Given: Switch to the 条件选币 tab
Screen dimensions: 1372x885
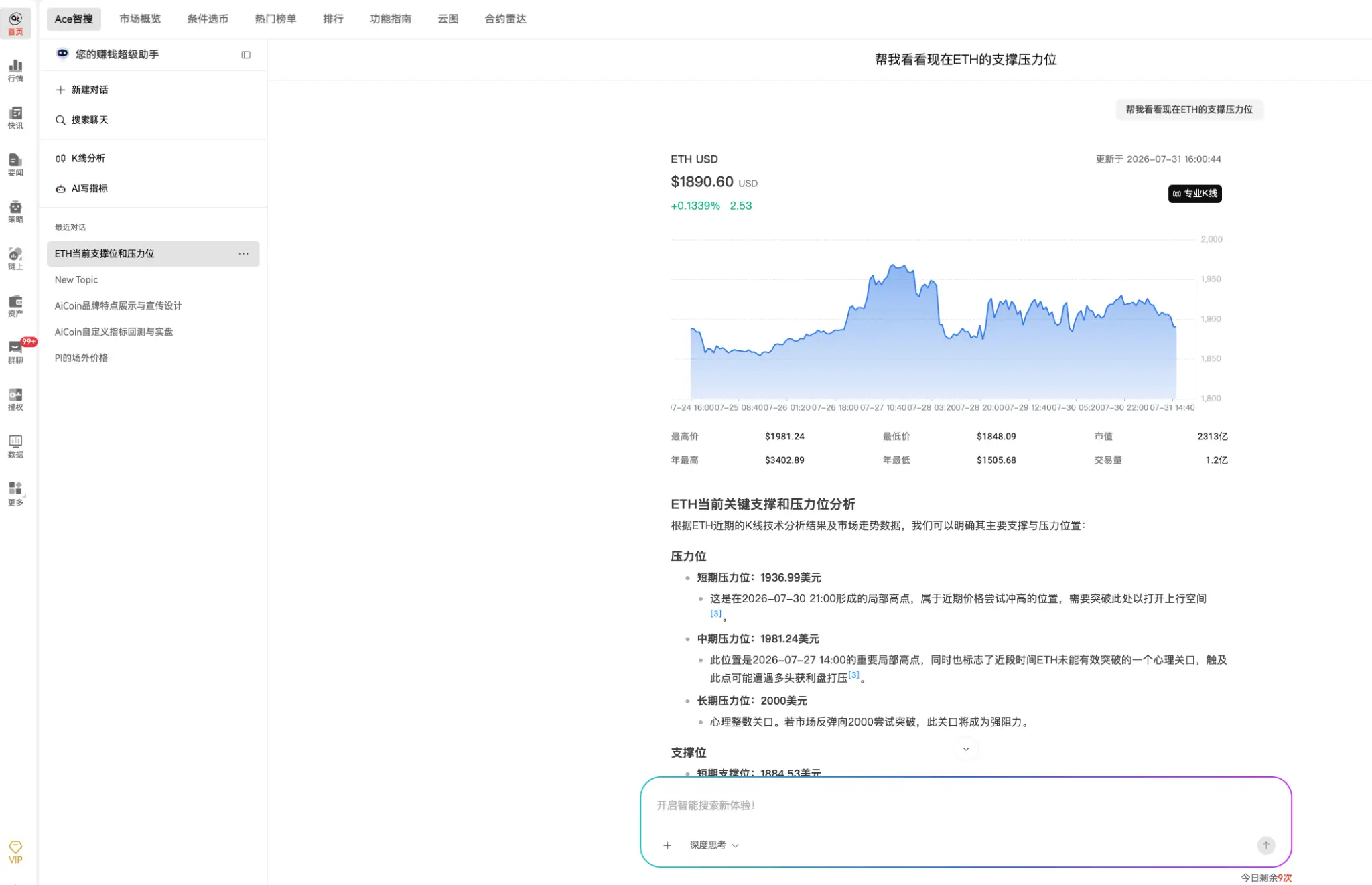Looking at the screenshot, I should [208, 19].
